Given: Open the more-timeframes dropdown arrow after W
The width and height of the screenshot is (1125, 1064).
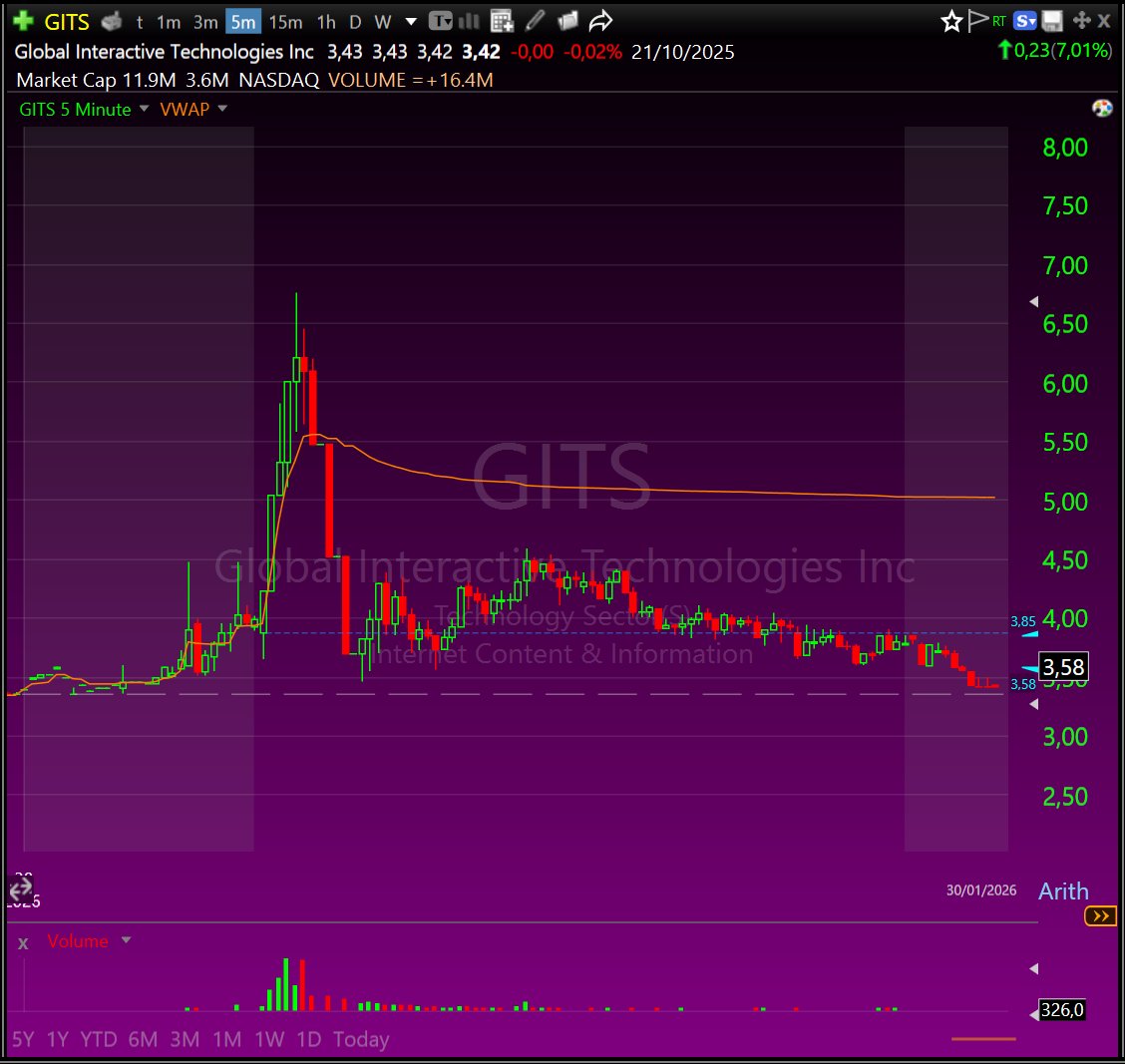Looking at the screenshot, I should pos(411,22).
